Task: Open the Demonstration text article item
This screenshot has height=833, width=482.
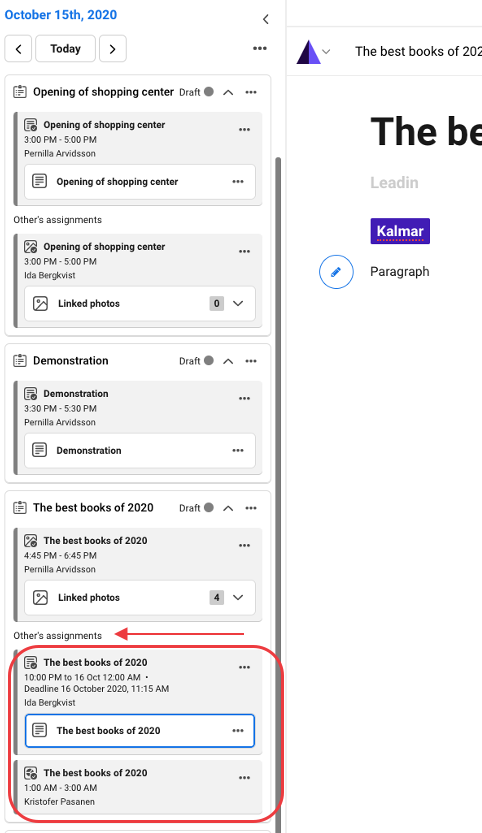Action: 140,450
